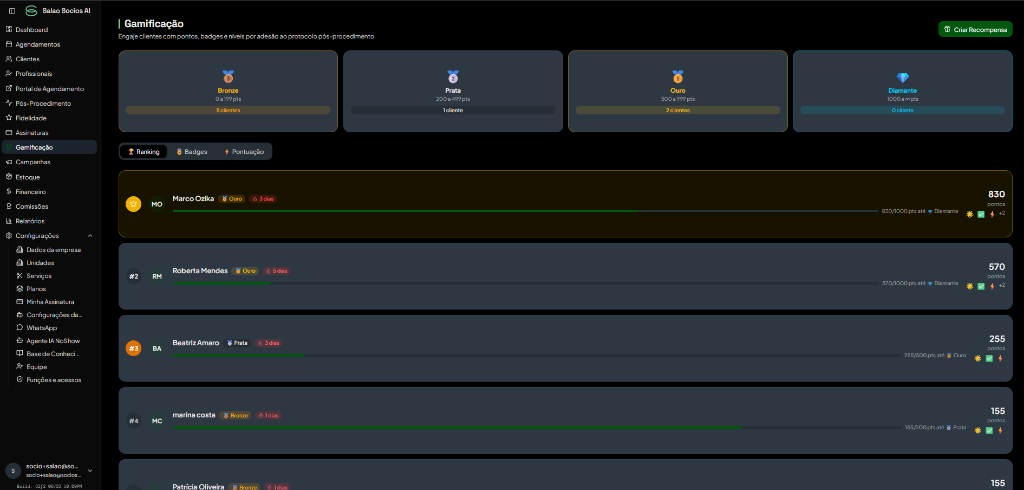
Task: Click the Comissões icon
Action: coord(8,206)
